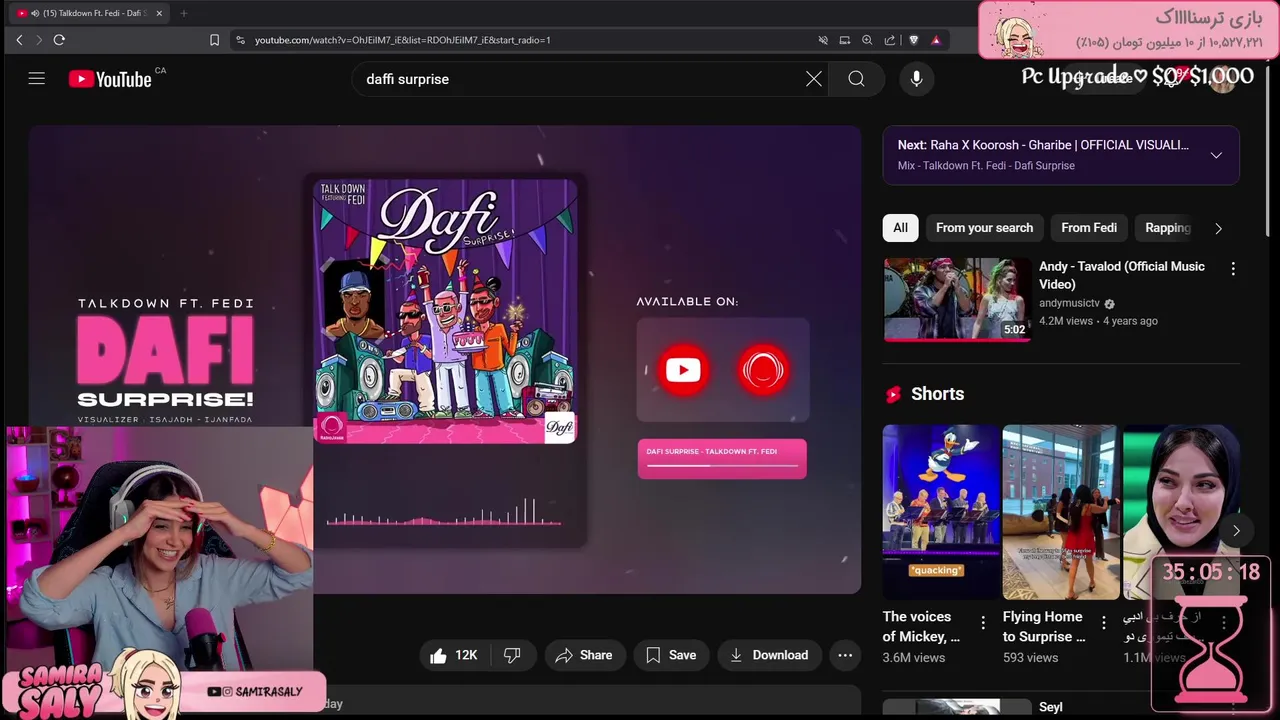Screen dimensions: 1280x720
Task: Clear the search text with the X icon
Action: coord(814,79)
